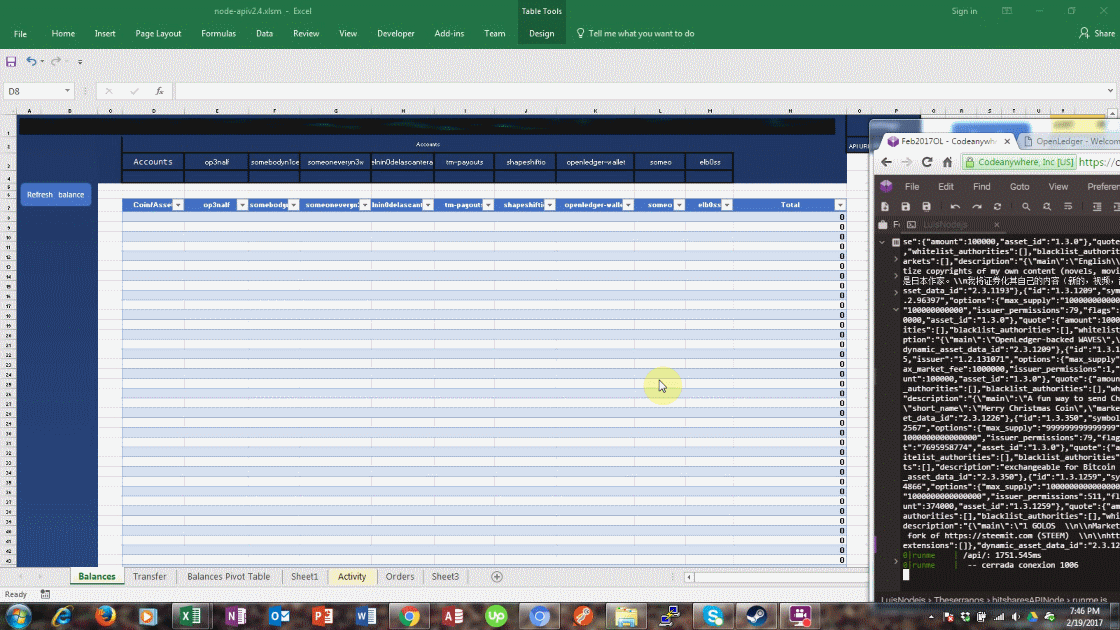Open op3nalf column filter dropdown
Screen dimensions: 1120x630
pos(242,205)
